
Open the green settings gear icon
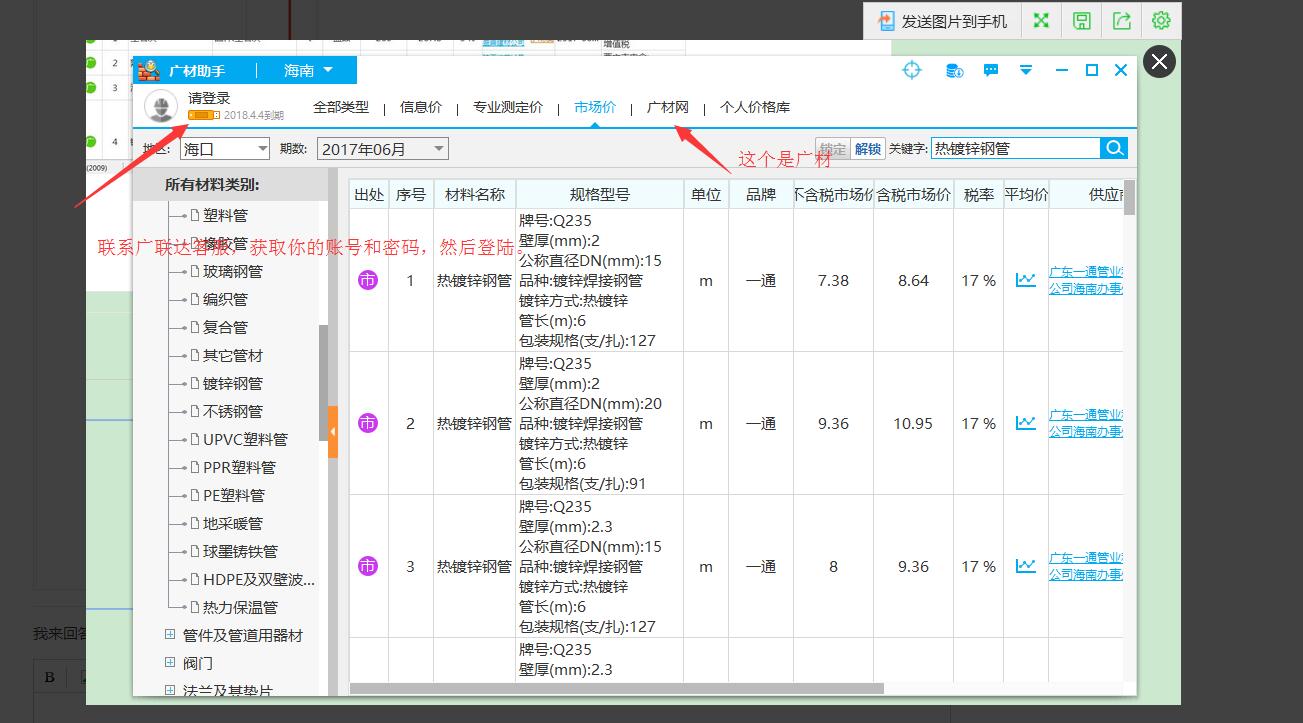coord(1161,21)
